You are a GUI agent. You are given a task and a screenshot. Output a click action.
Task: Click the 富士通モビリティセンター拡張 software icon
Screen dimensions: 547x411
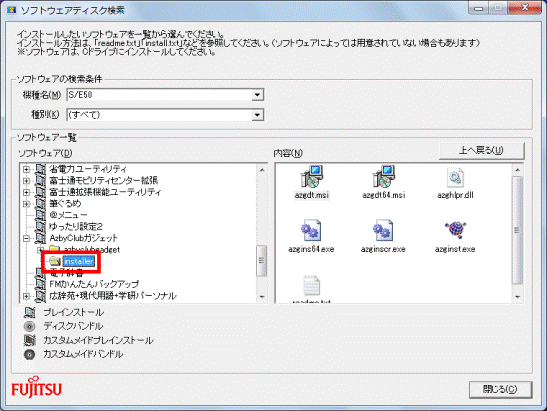click(40, 181)
